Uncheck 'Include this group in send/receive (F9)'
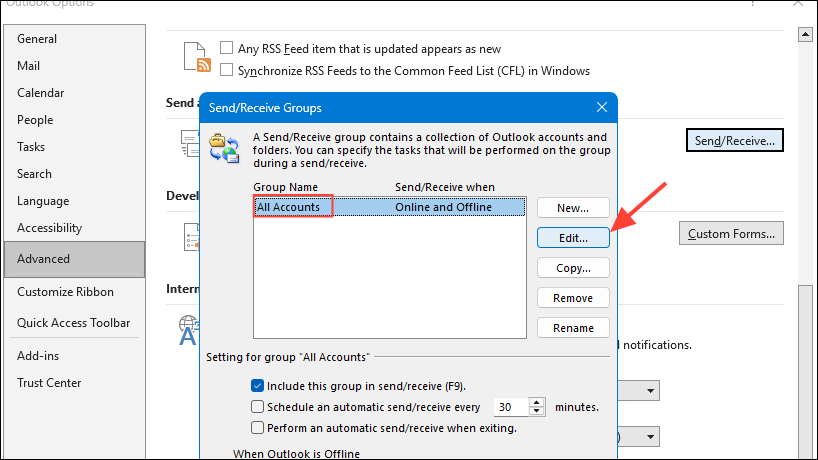818x460 pixels. [257, 386]
